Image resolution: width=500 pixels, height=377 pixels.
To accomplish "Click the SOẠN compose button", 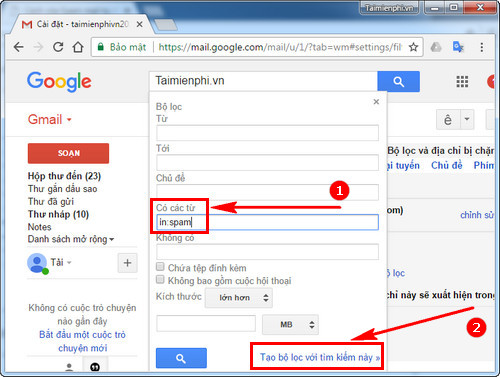I will click(68, 153).
